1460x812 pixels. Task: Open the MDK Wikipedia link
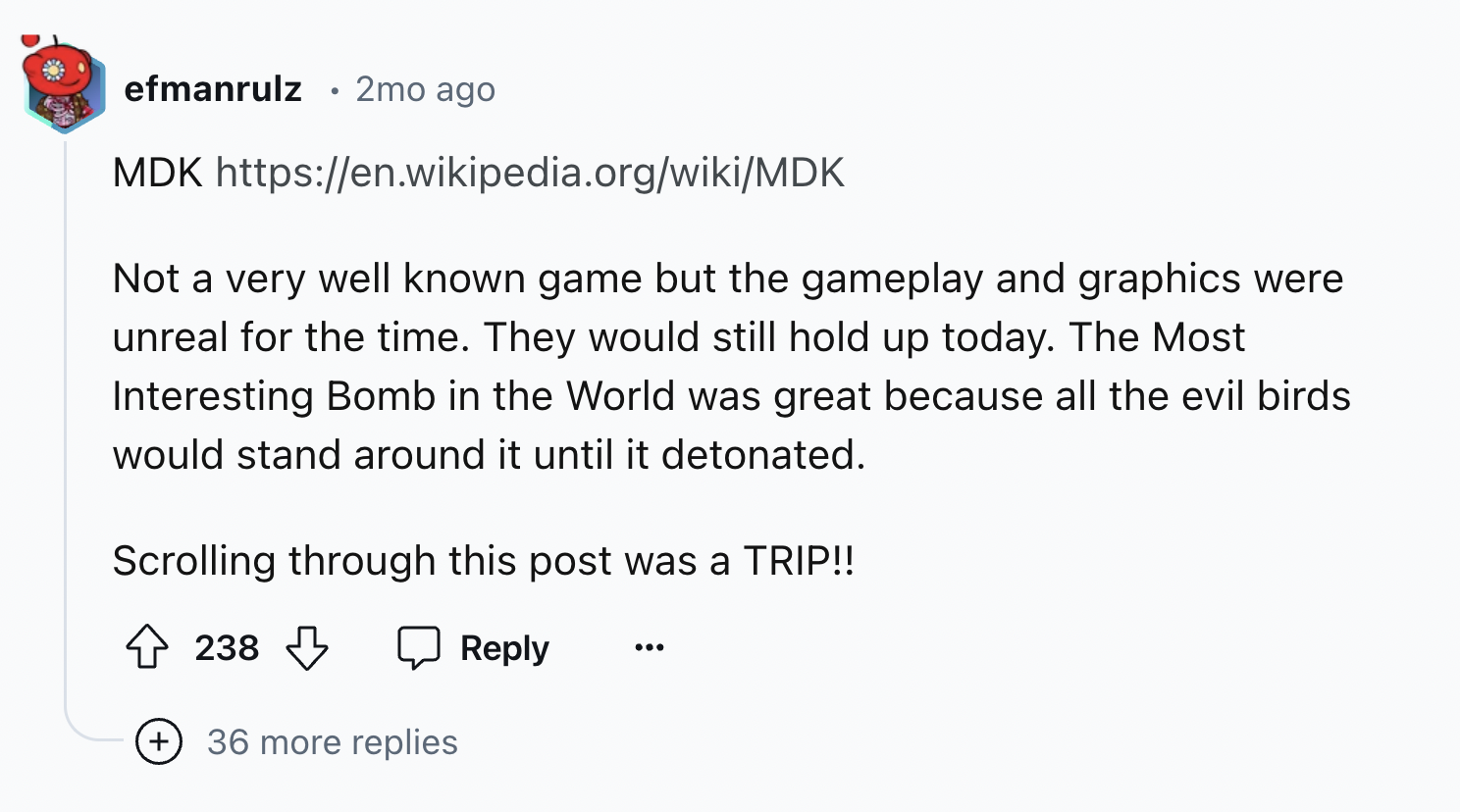tap(530, 173)
